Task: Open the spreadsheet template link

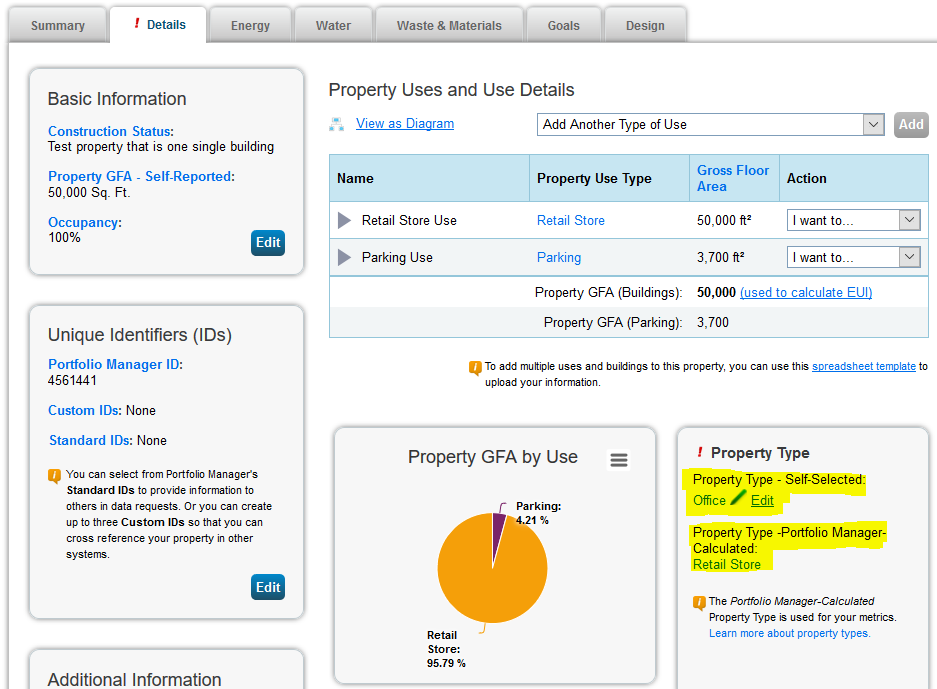Action: pyautogui.click(x=863, y=367)
